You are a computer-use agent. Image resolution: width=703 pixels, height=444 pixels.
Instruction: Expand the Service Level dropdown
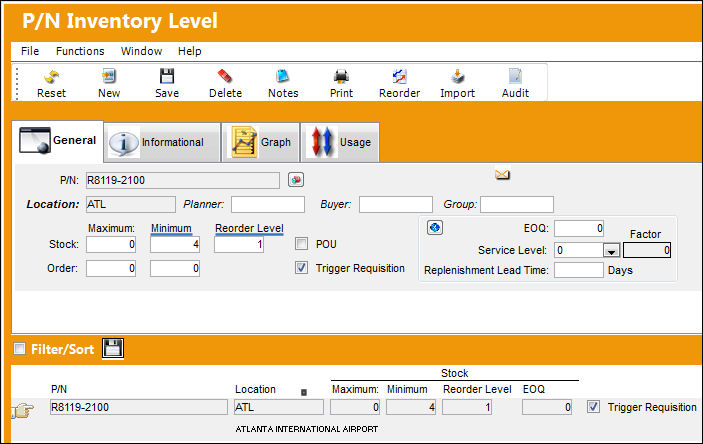pyautogui.click(x=611, y=250)
